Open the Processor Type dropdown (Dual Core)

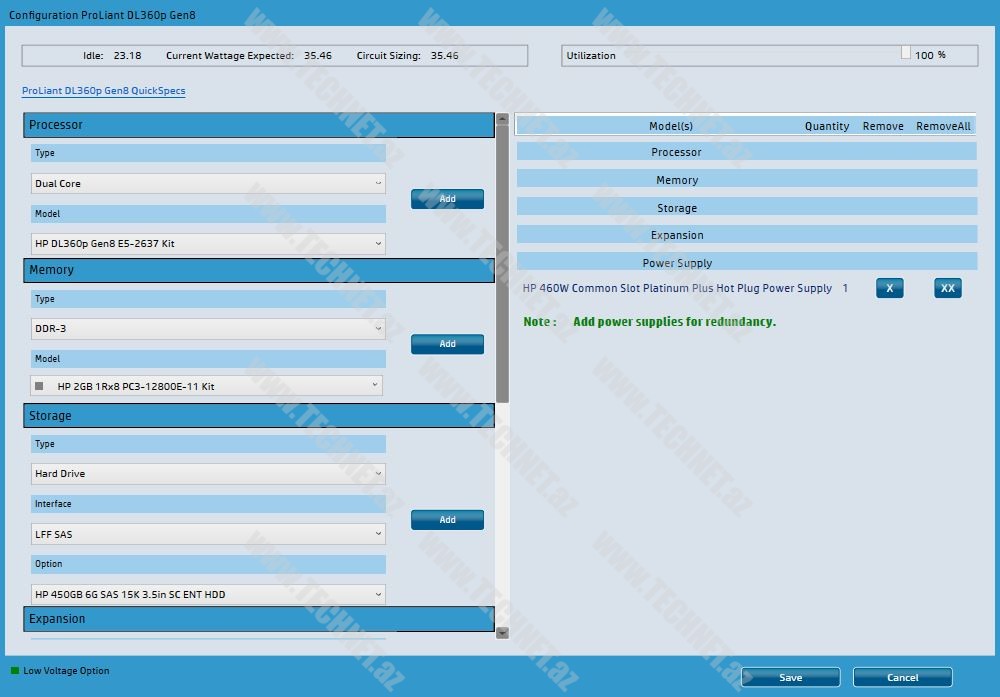coord(208,184)
